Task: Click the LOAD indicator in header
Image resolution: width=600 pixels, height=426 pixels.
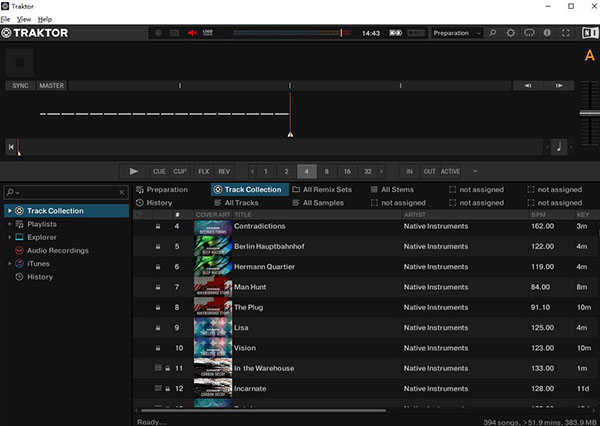Action: tap(207, 33)
